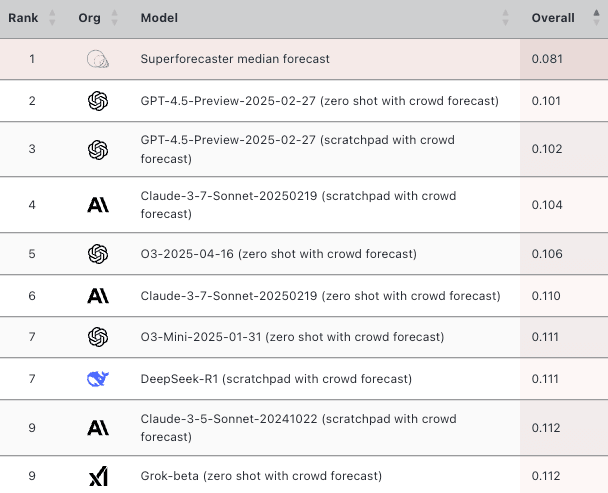Click the xAI logo beside Grok-beta

(97, 476)
